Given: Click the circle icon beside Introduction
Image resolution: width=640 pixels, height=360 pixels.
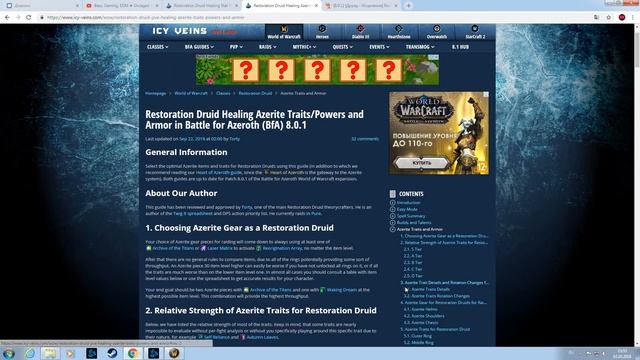Looking at the screenshot, I should 392,202.
